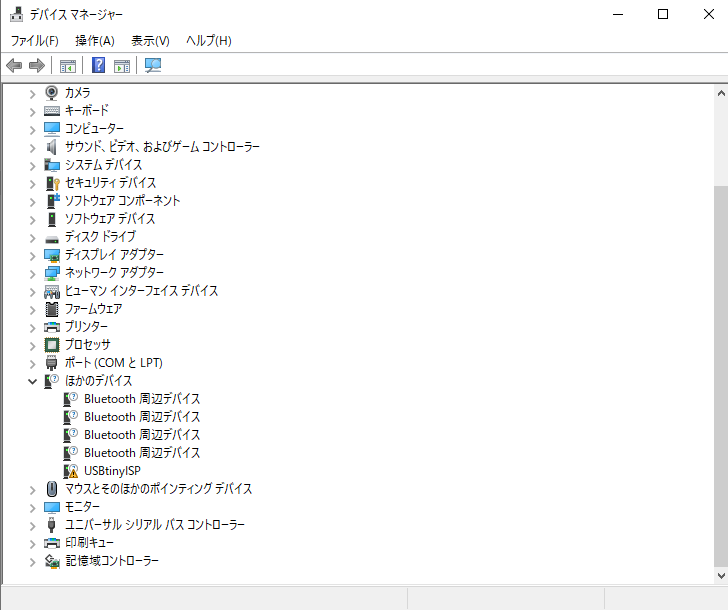This screenshot has height=610, width=728.
Task: Expand the キーボード category
Action: click(x=32, y=112)
